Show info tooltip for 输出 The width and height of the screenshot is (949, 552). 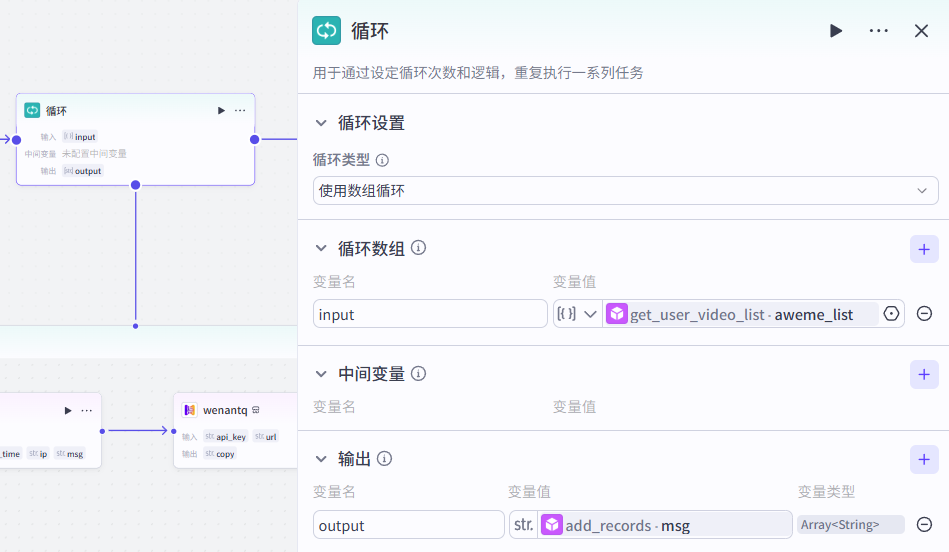(x=384, y=459)
